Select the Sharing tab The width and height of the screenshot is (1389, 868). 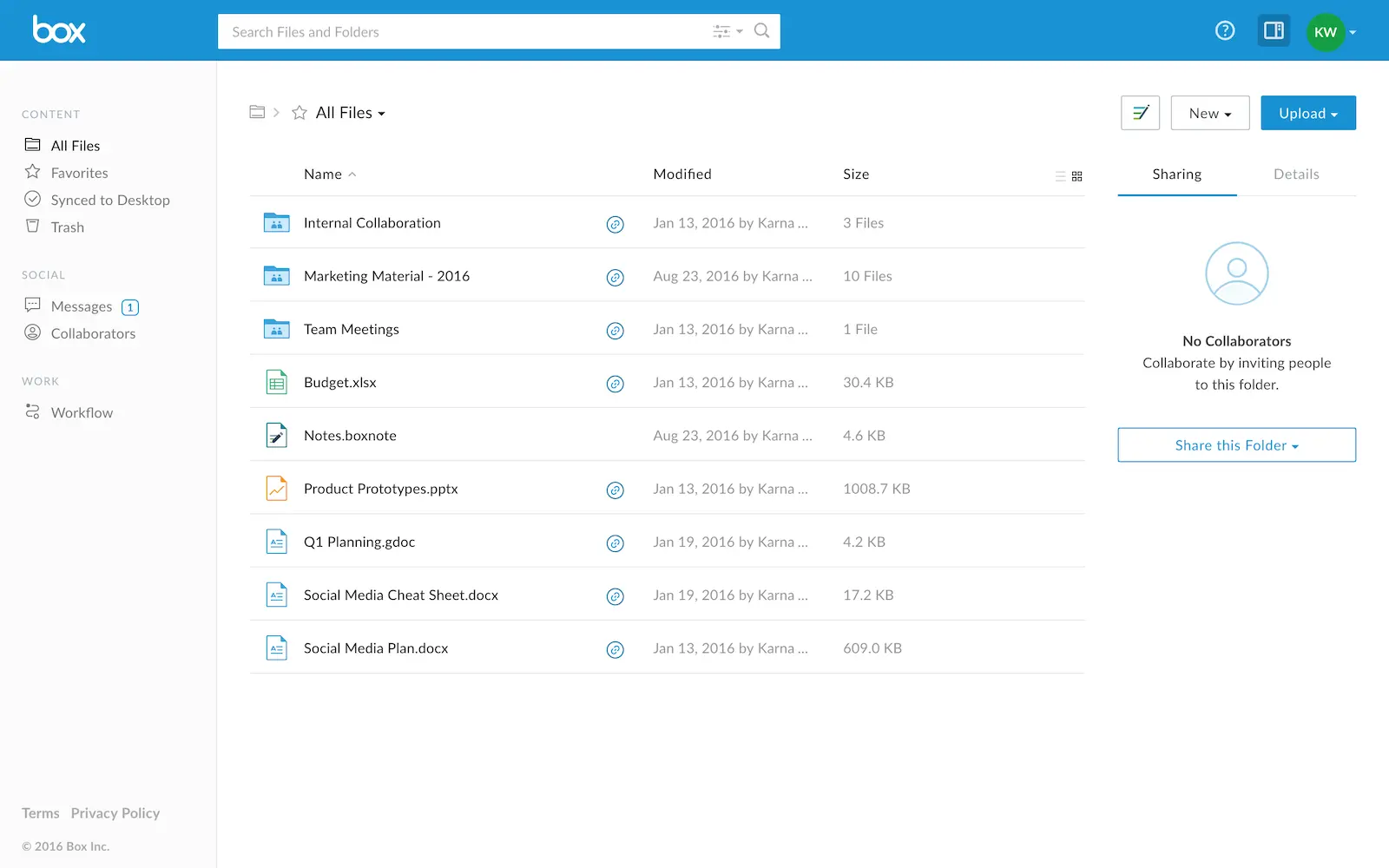[x=1176, y=174]
